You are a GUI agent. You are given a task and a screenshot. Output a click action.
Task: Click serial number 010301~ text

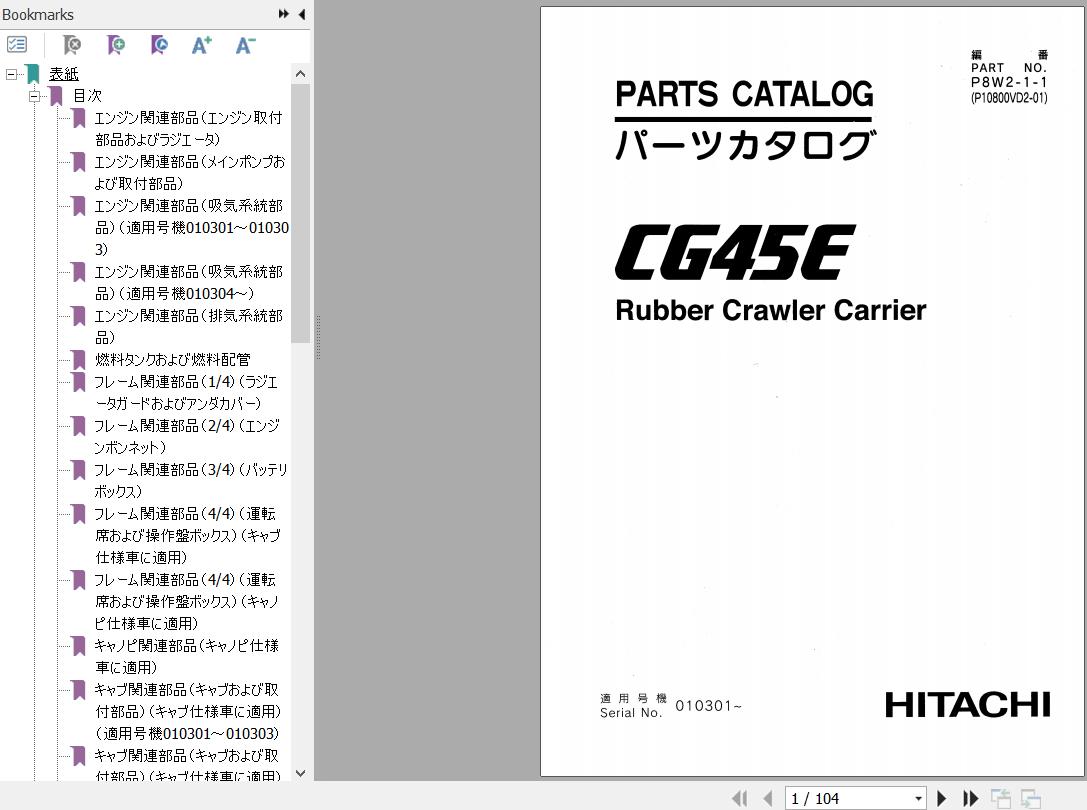(x=708, y=706)
